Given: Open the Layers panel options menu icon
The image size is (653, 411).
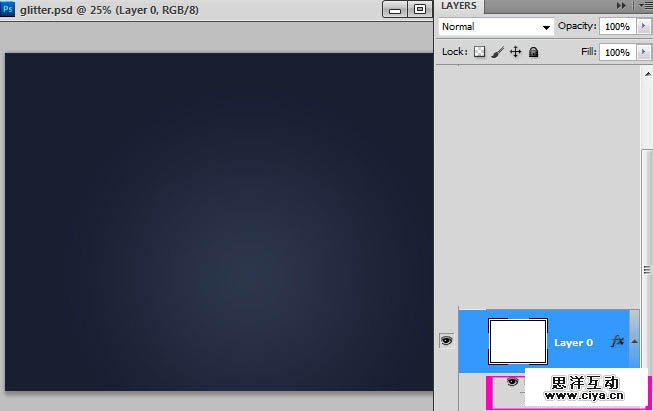Looking at the screenshot, I should [x=645, y=6].
